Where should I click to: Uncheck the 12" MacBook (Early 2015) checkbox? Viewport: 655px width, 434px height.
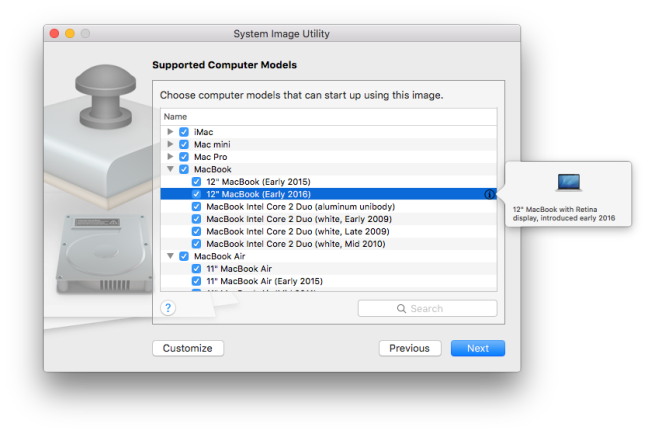(x=197, y=182)
